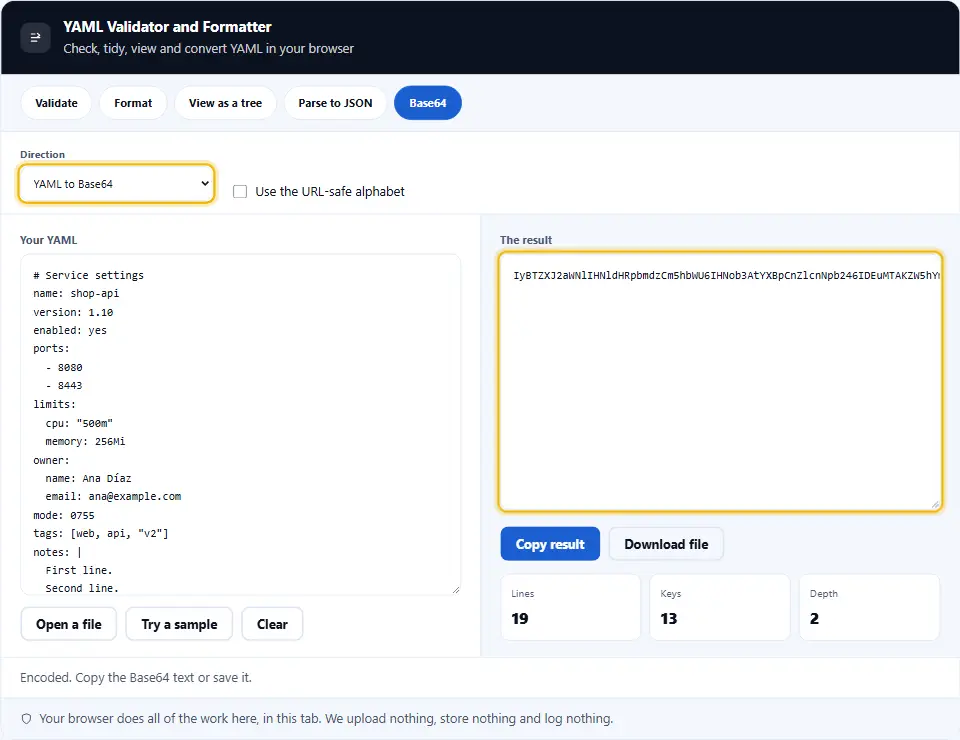Clear the YAML input
The image size is (960, 740).
272,624
